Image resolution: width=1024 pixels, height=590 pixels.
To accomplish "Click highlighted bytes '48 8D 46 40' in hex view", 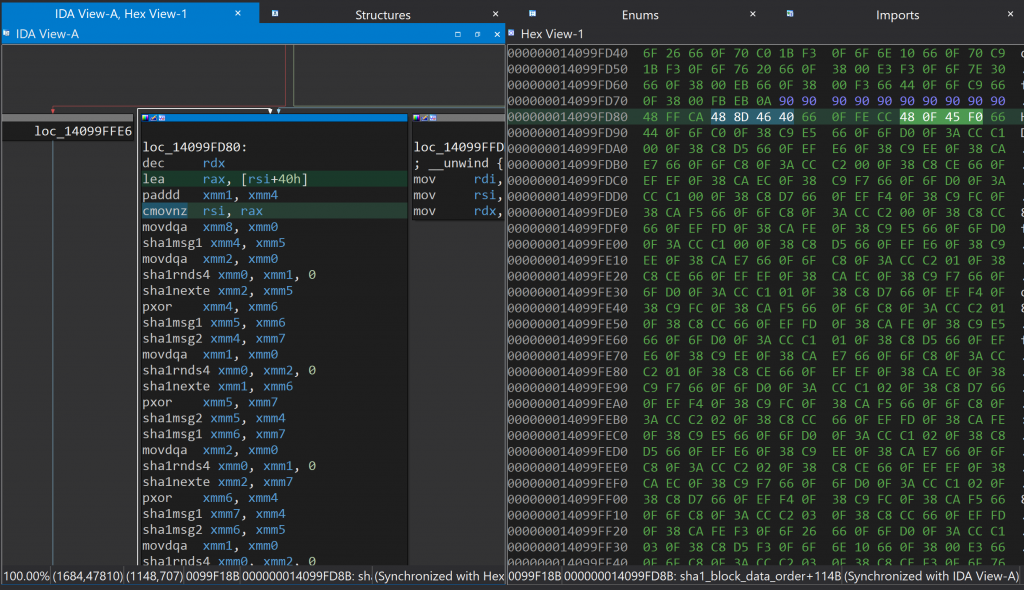I will (752, 117).
